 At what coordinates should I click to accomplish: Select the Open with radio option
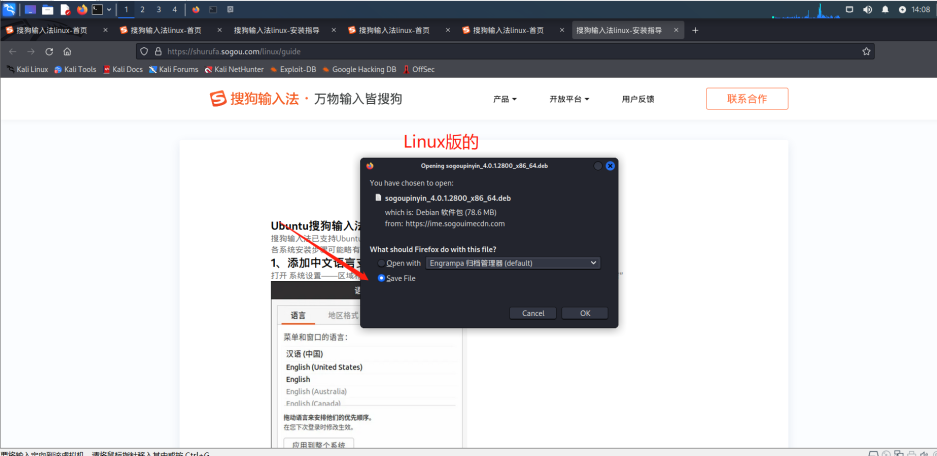382,263
